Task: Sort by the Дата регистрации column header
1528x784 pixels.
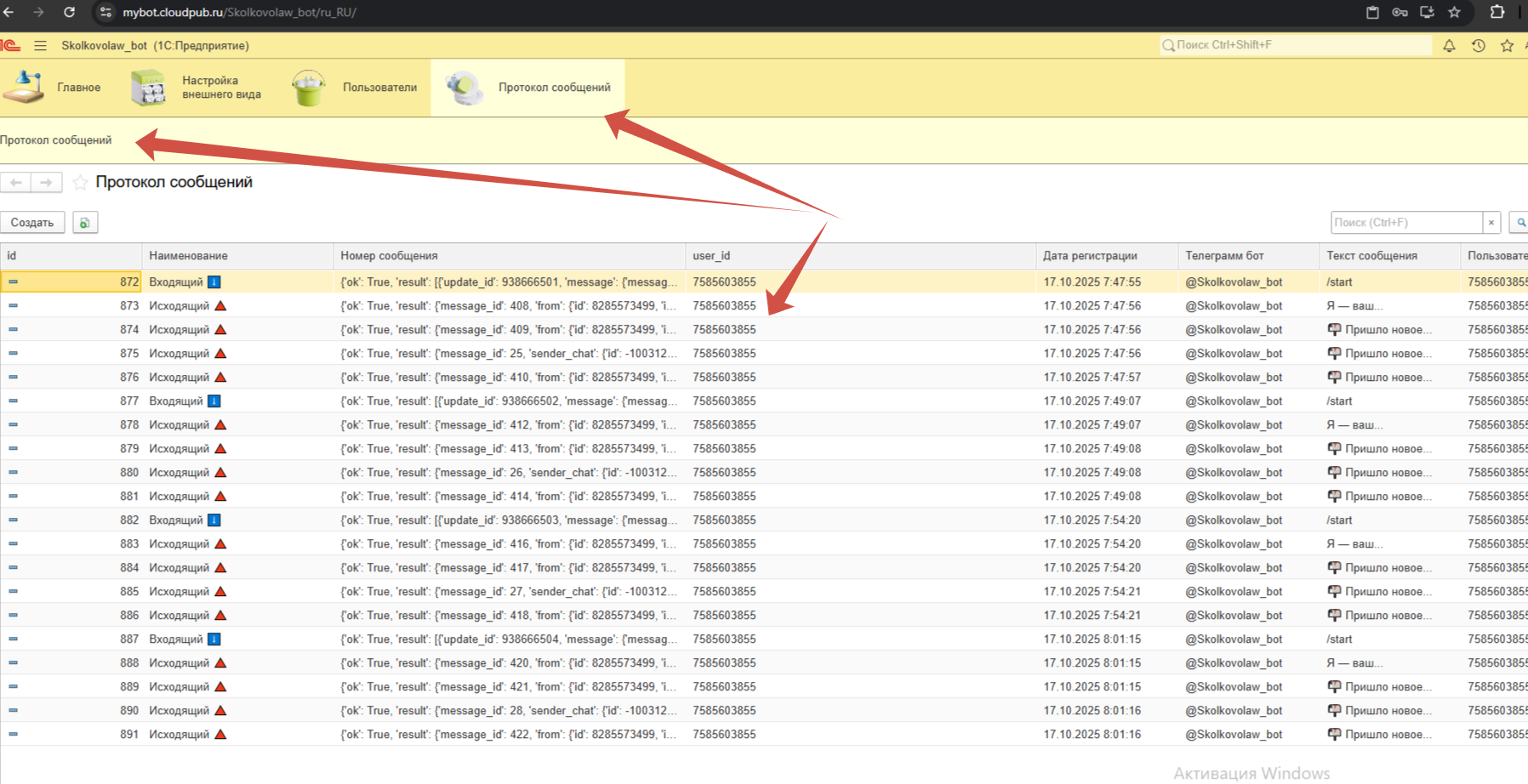Action: click(x=1089, y=256)
